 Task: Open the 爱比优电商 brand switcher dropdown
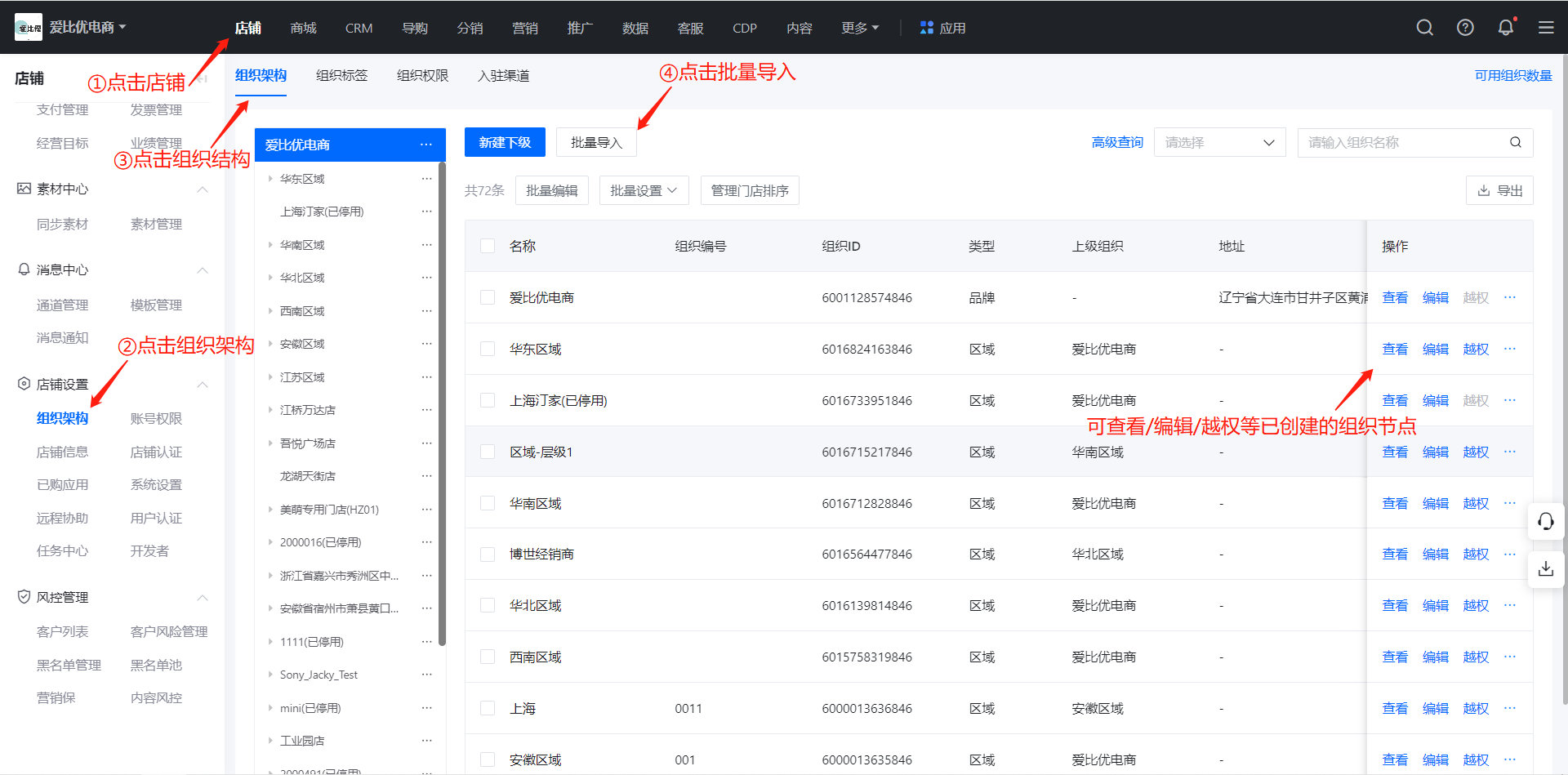(87, 27)
